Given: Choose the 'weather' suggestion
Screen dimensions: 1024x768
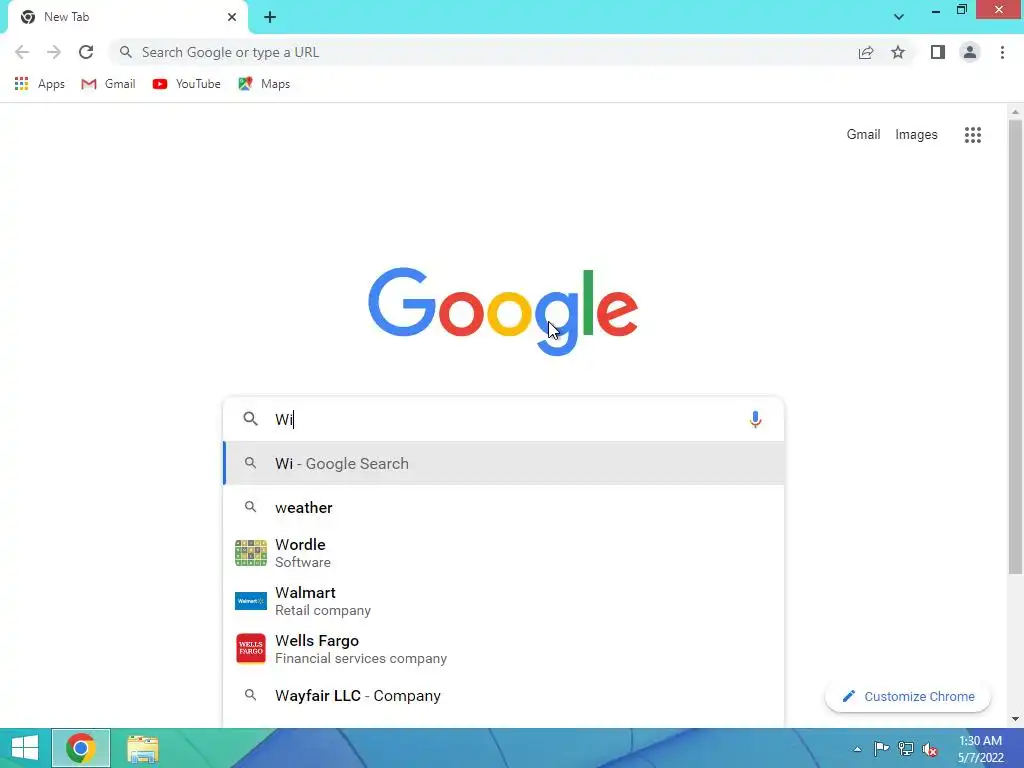Looking at the screenshot, I should [x=504, y=507].
